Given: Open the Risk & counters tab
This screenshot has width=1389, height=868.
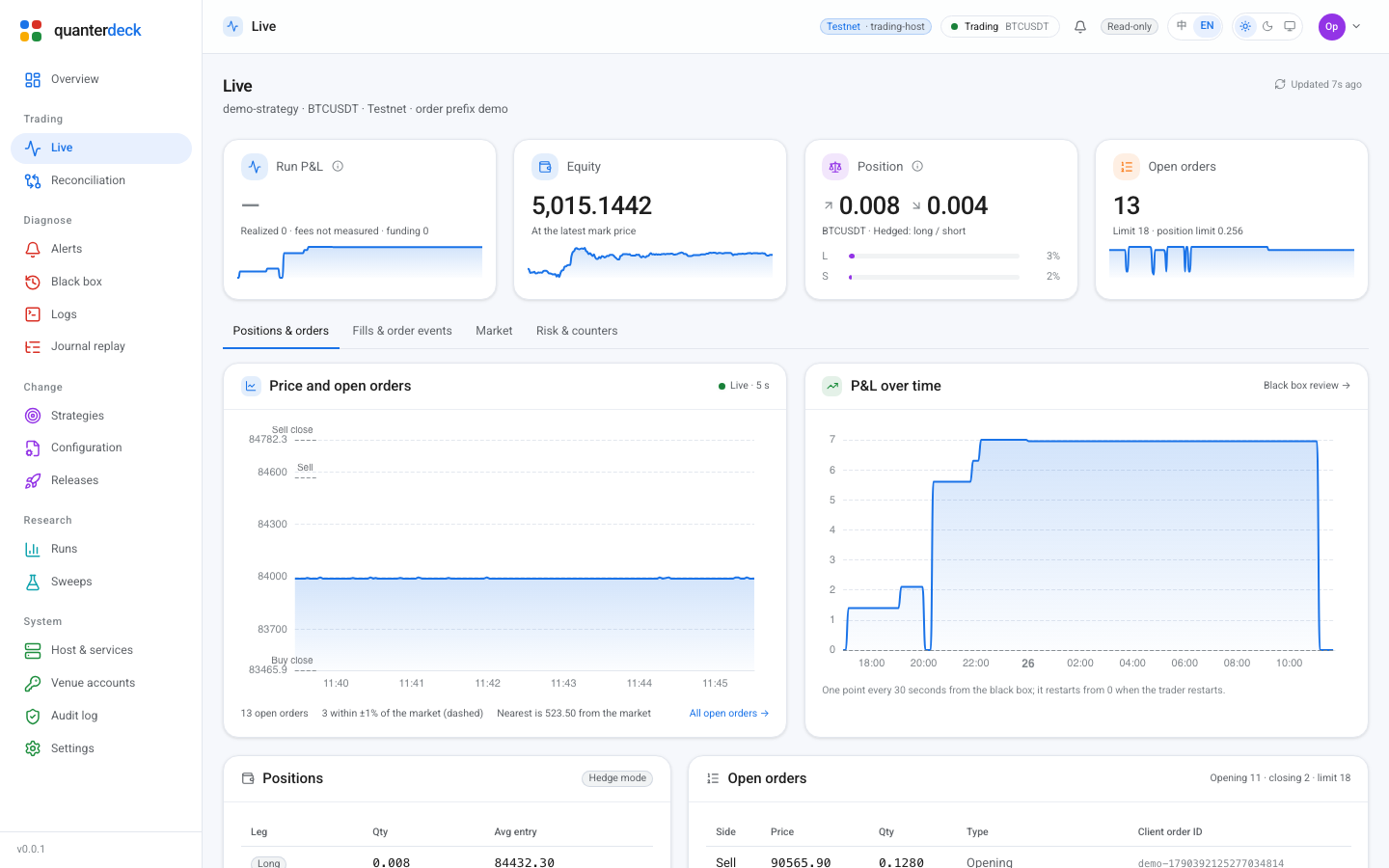Looking at the screenshot, I should click(x=577, y=331).
